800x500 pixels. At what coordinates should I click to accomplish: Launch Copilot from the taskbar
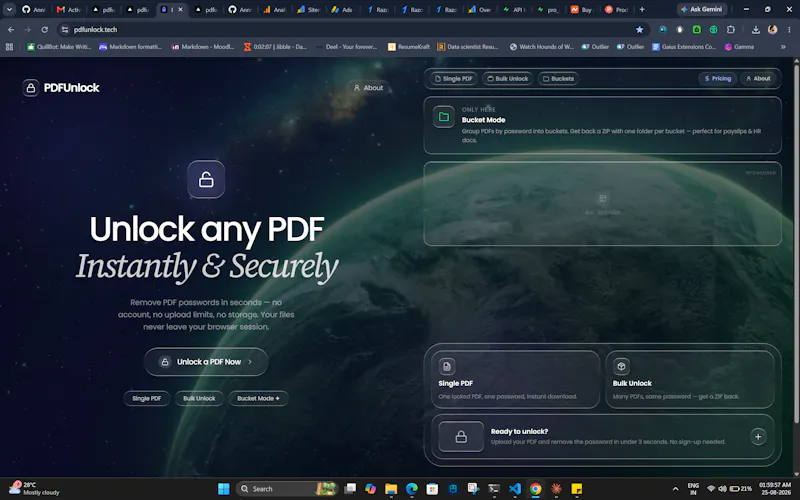point(370,489)
